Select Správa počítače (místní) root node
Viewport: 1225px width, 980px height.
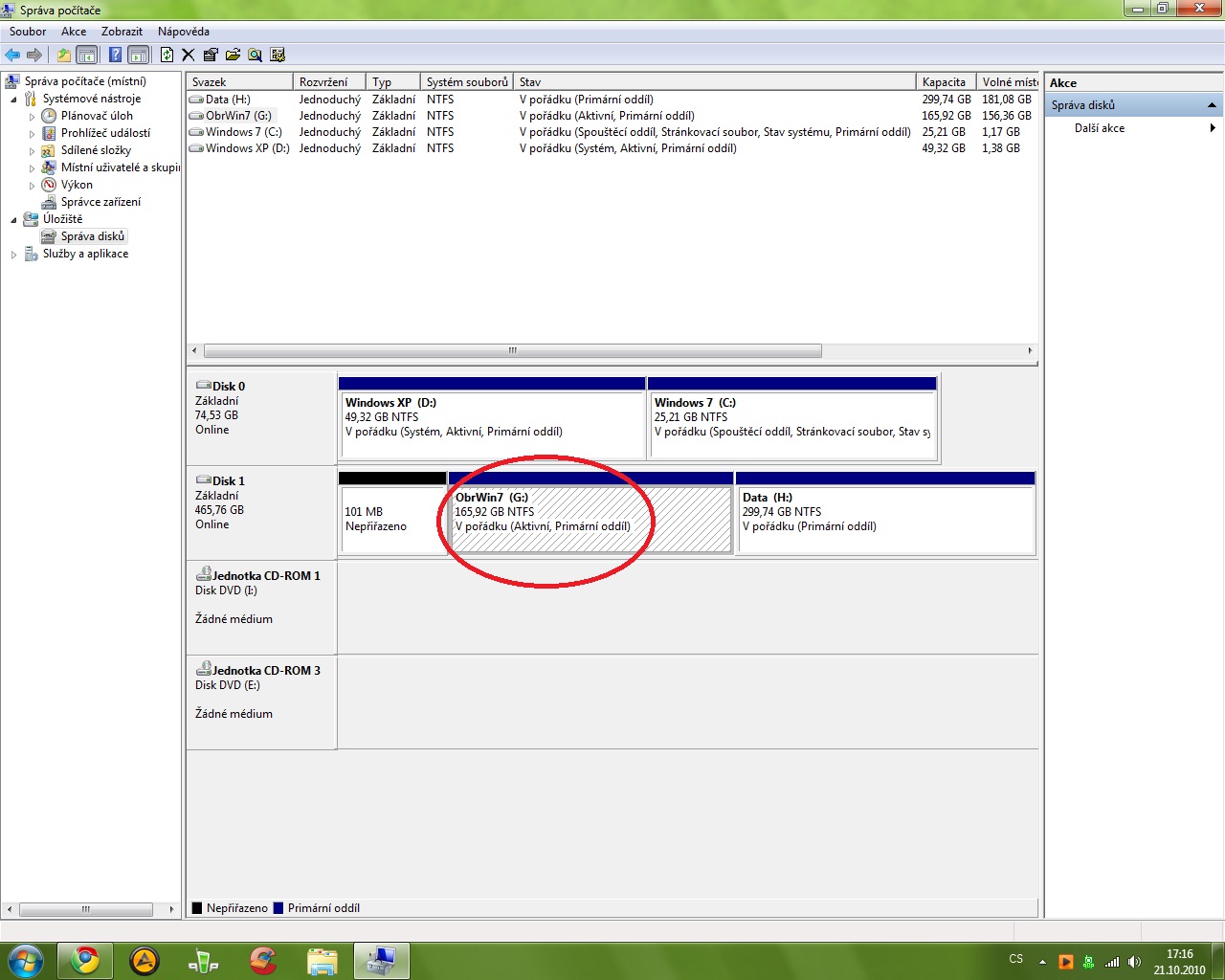point(85,81)
